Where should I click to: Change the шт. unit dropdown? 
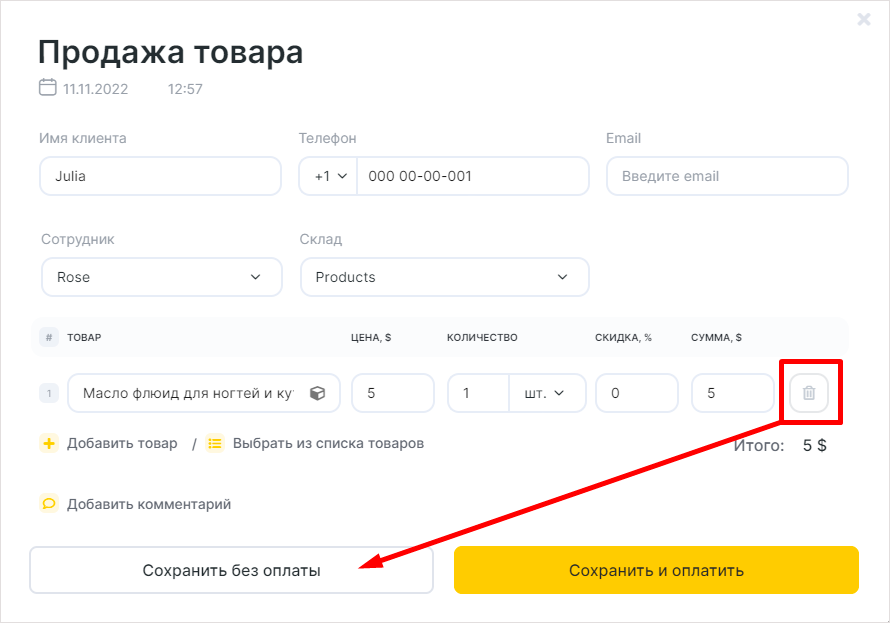[x=547, y=393]
